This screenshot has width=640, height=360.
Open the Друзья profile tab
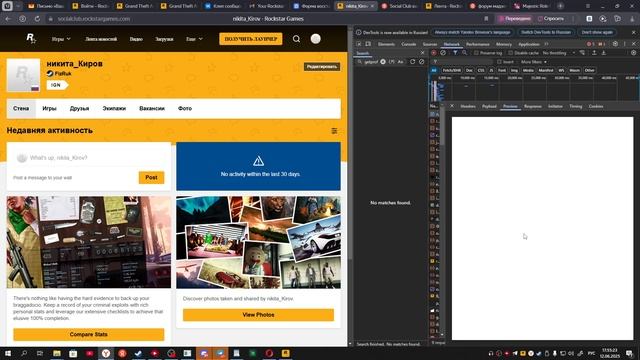[79, 109]
